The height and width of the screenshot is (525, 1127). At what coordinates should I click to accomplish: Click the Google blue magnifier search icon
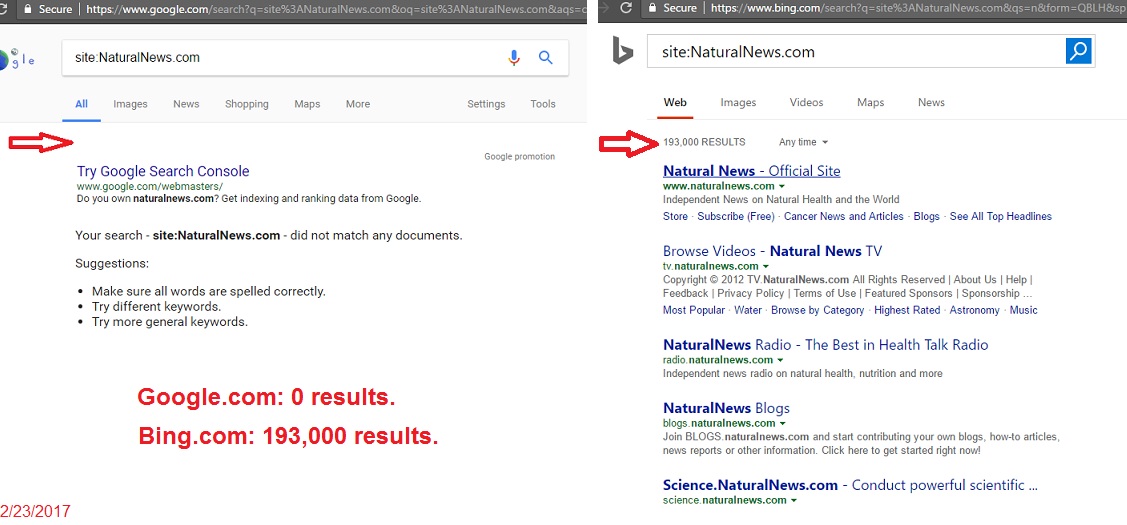coord(546,58)
